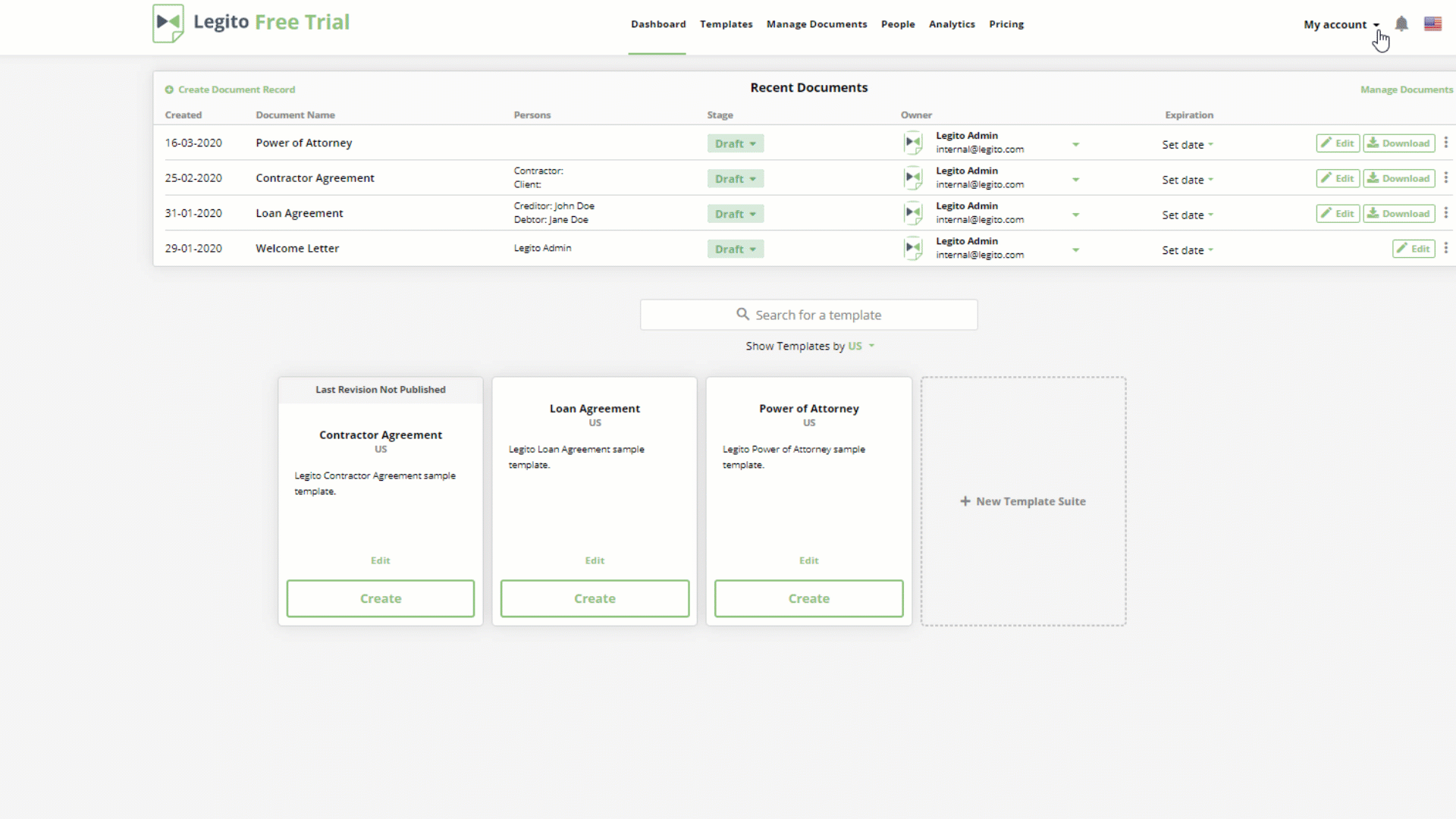Create from Loan Agreement template

595,598
